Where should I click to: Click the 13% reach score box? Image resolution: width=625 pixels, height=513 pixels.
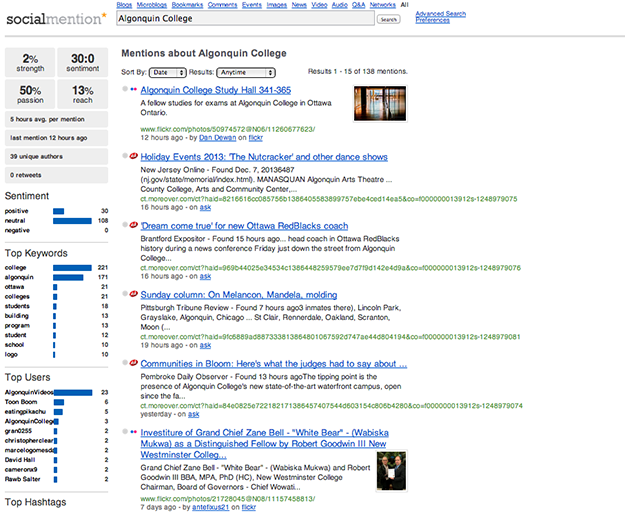83,94
